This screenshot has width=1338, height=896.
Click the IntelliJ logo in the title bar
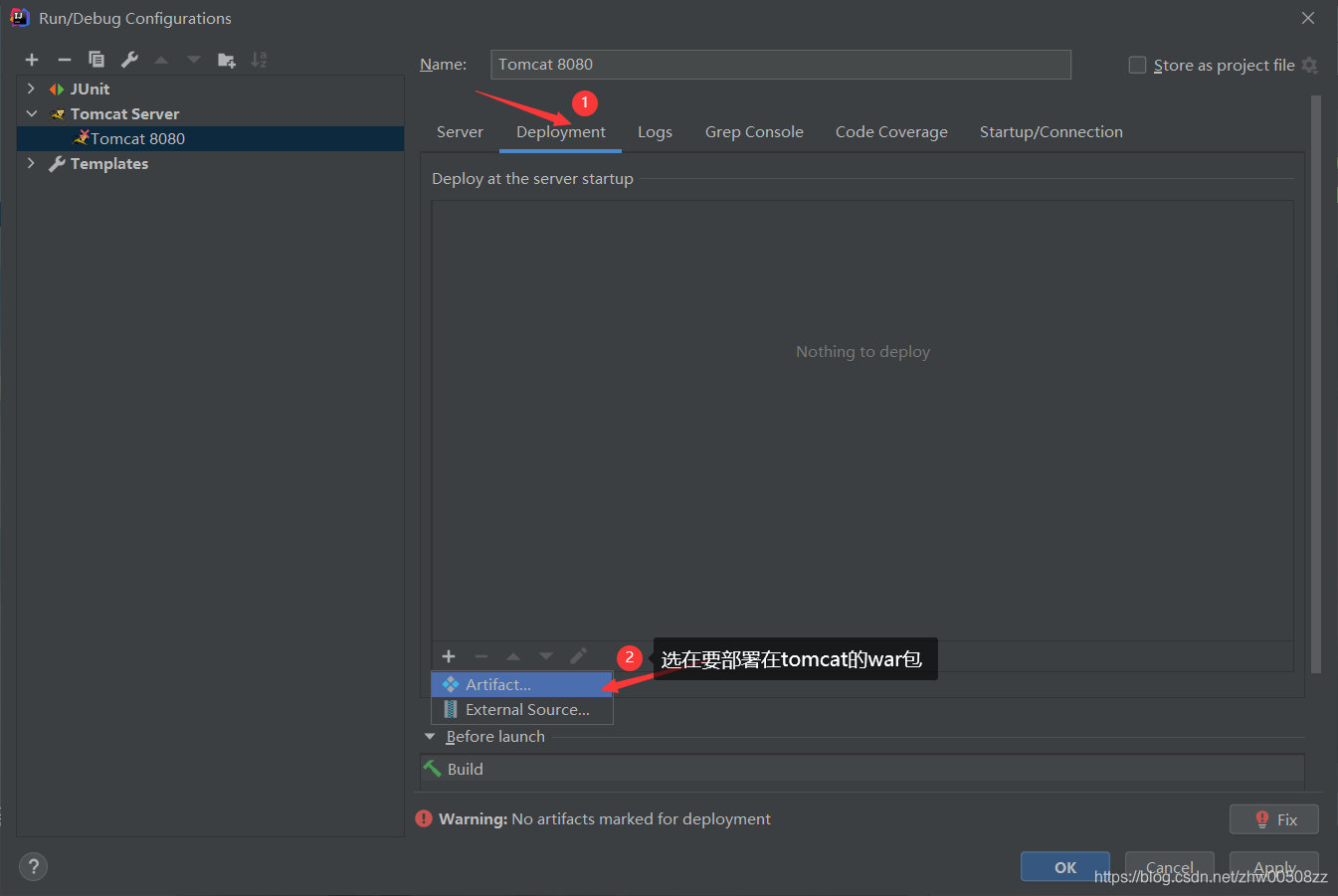point(19,17)
